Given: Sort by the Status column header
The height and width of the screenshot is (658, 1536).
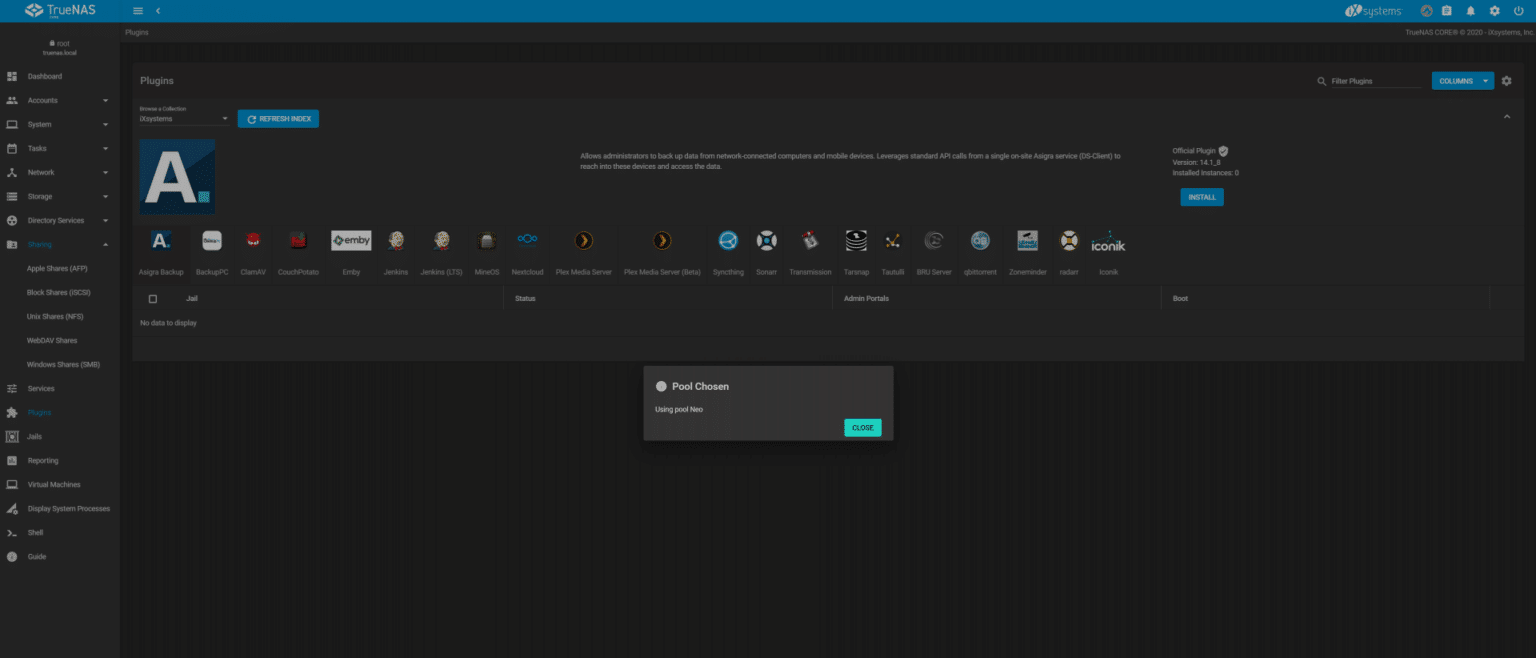Looking at the screenshot, I should click(525, 299).
